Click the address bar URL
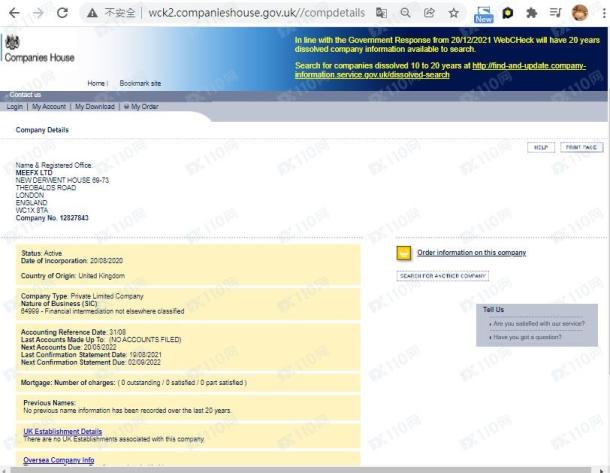 257,13
